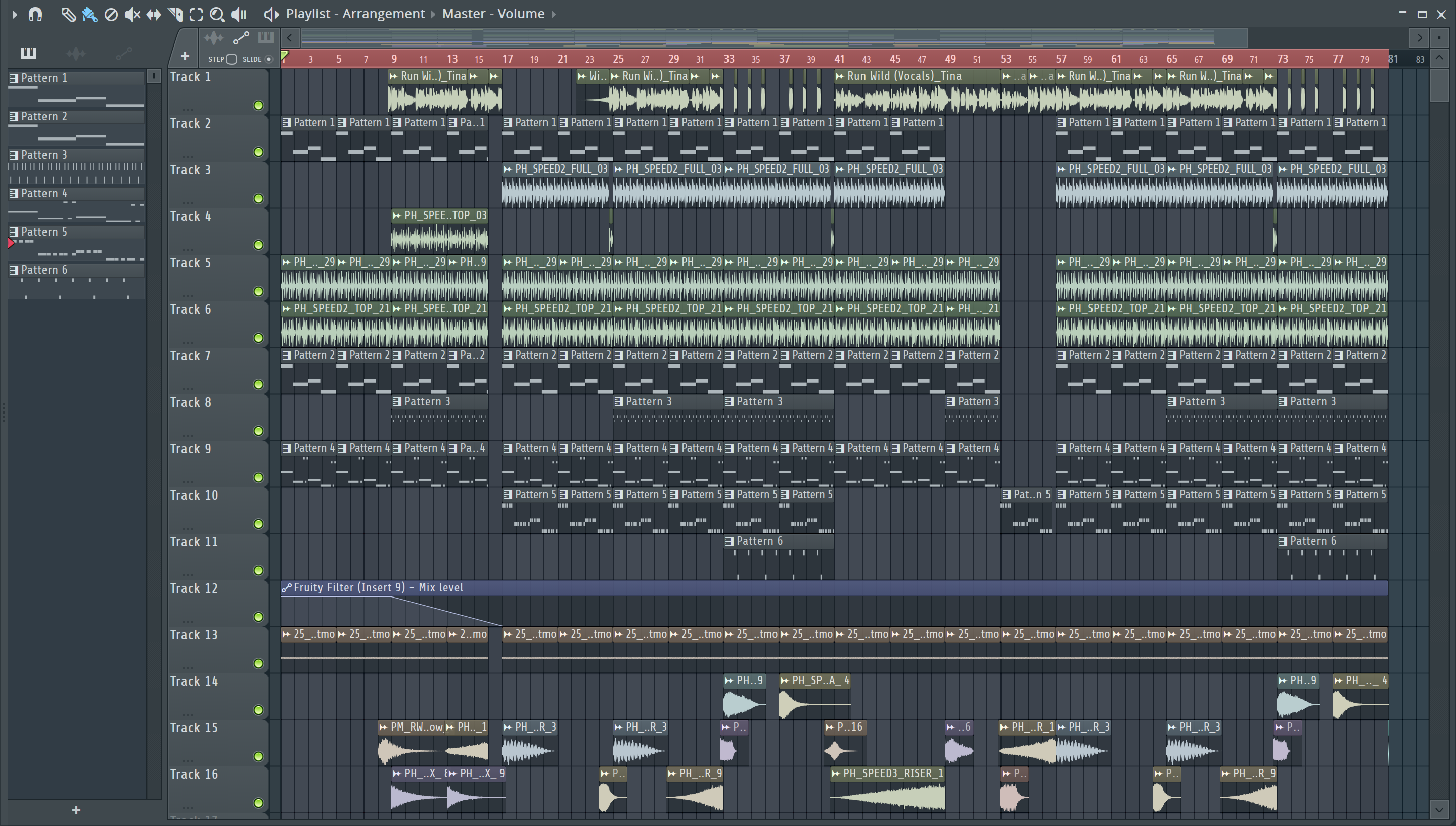Click the vertical playlist scrollbar thumb
The width and height of the screenshot is (1456, 826).
(x=1439, y=85)
